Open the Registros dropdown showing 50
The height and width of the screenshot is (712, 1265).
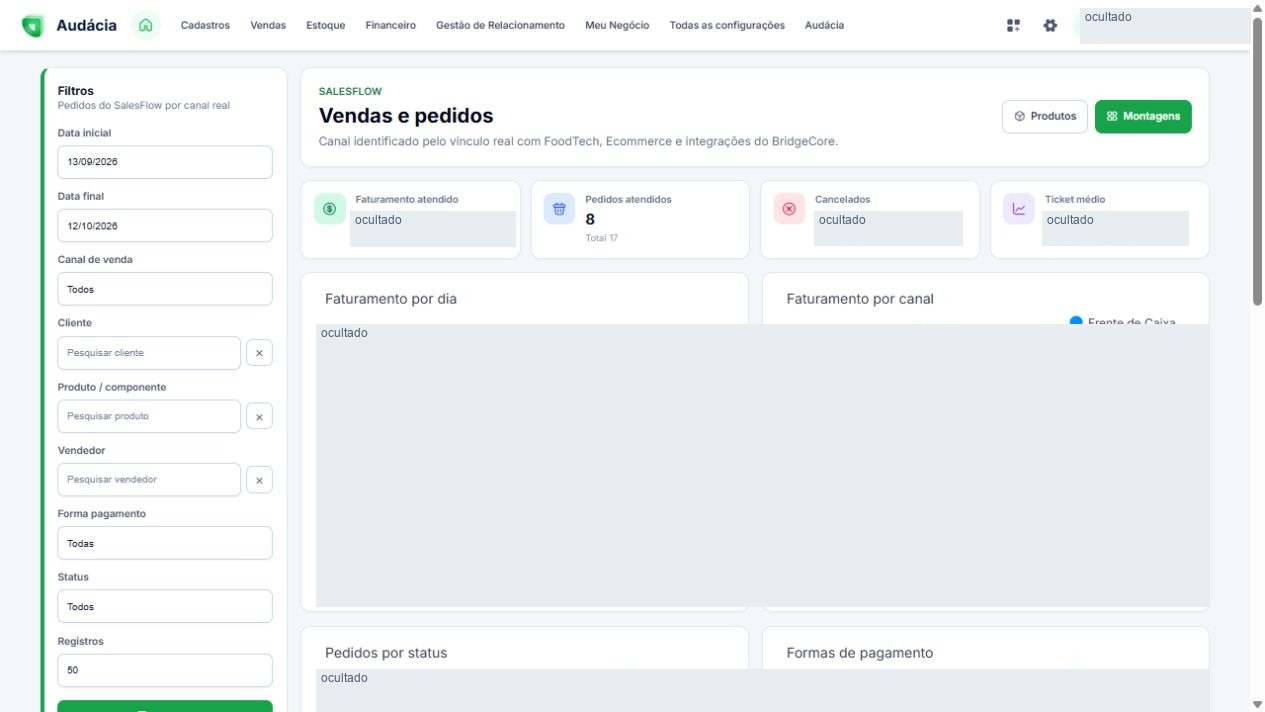pos(165,670)
